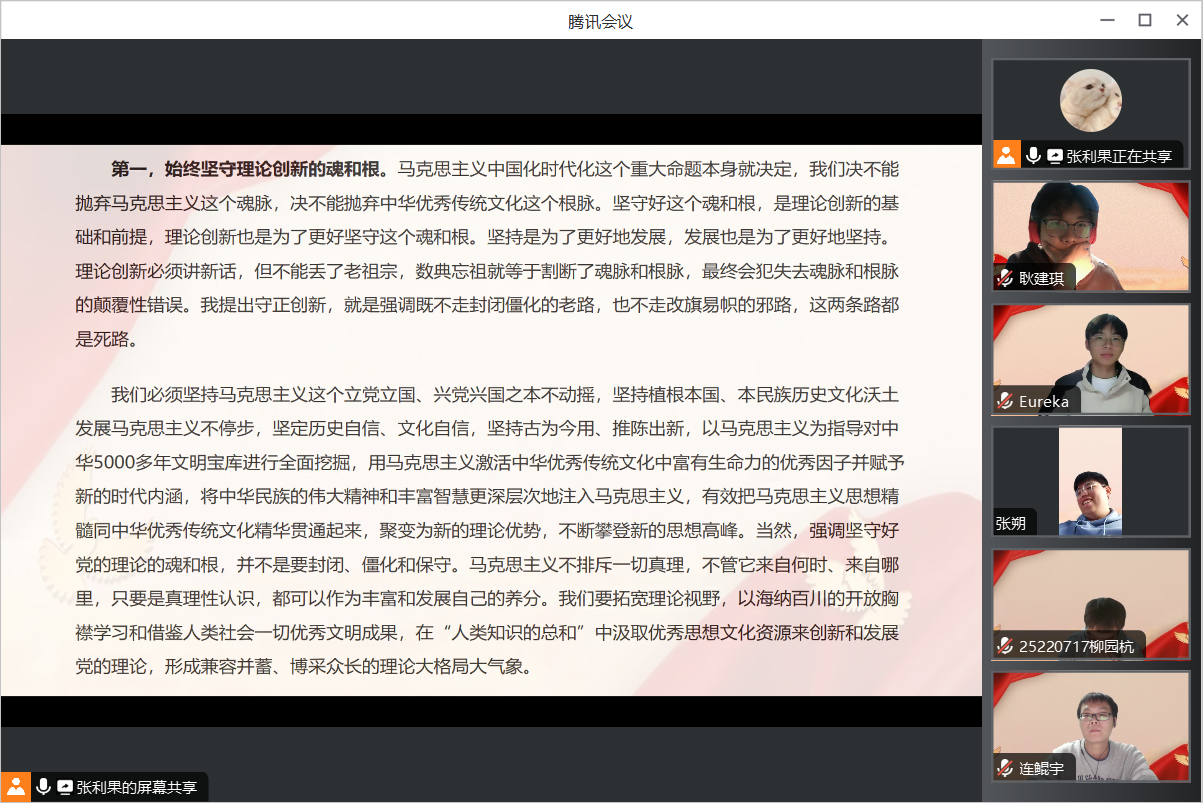Image resolution: width=1203 pixels, height=803 pixels.
Task: Click the muted microphone icon next to 耿建琪
Action: (1005, 278)
